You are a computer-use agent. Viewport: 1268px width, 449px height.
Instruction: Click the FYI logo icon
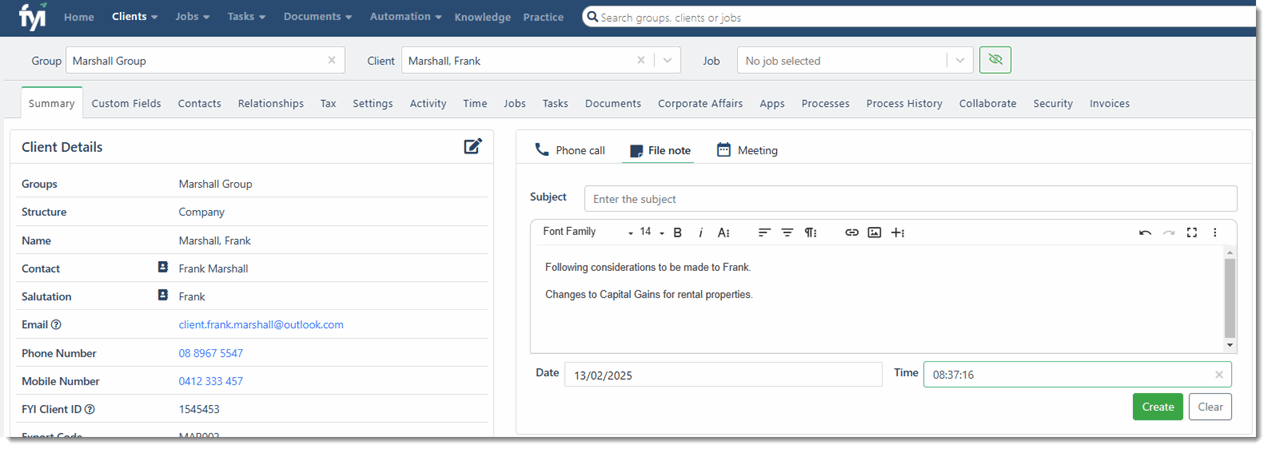coord(33,17)
